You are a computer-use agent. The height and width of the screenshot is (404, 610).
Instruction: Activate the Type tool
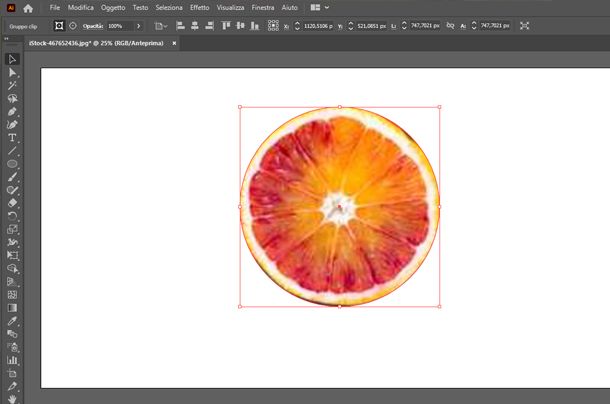(x=12, y=138)
